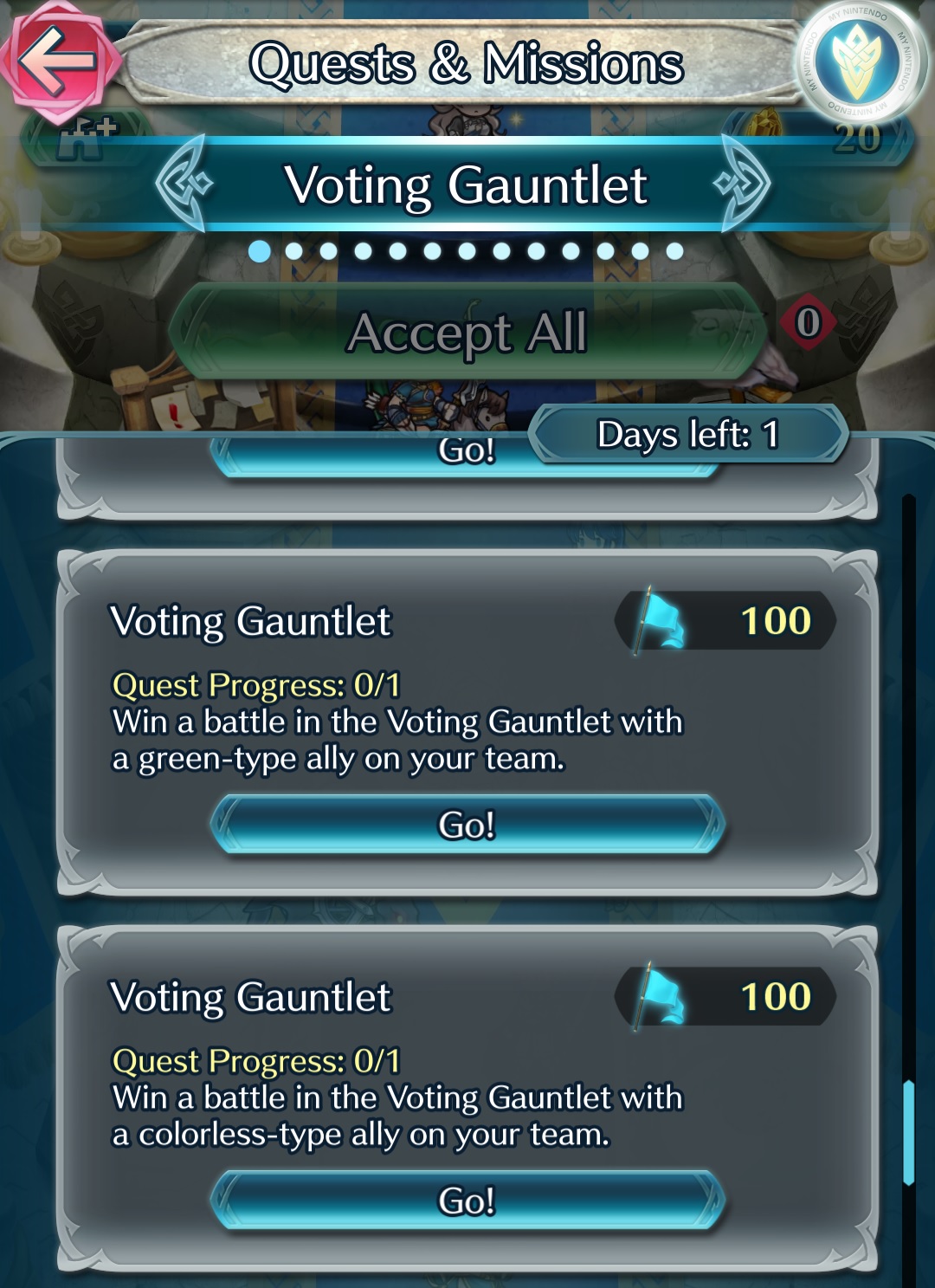Click the blue flag icon on colorless-type quest

[x=660, y=996]
